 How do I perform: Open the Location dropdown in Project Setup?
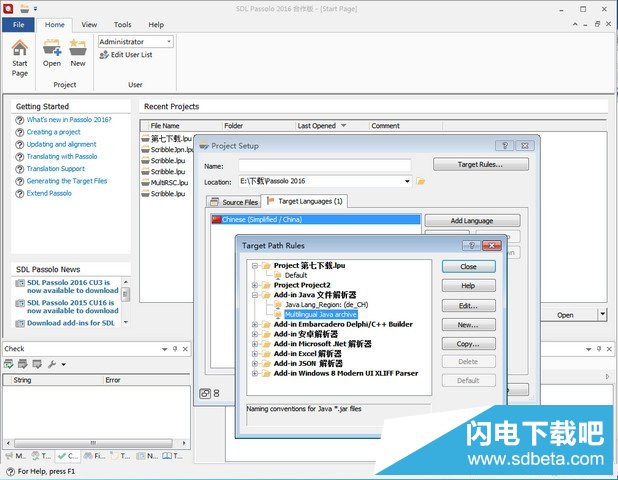point(407,181)
